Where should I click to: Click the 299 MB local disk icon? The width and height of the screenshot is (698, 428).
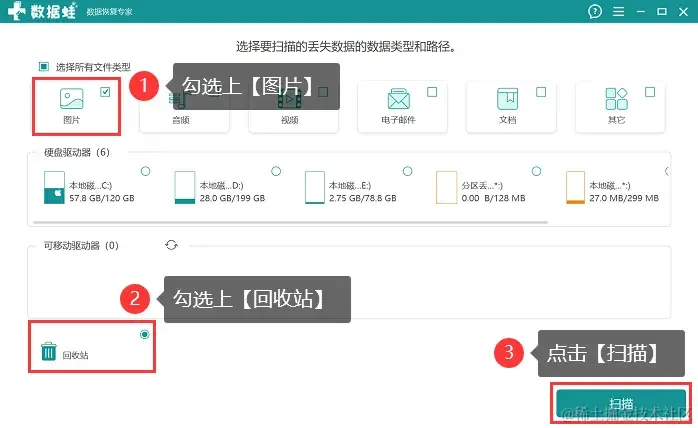point(575,188)
